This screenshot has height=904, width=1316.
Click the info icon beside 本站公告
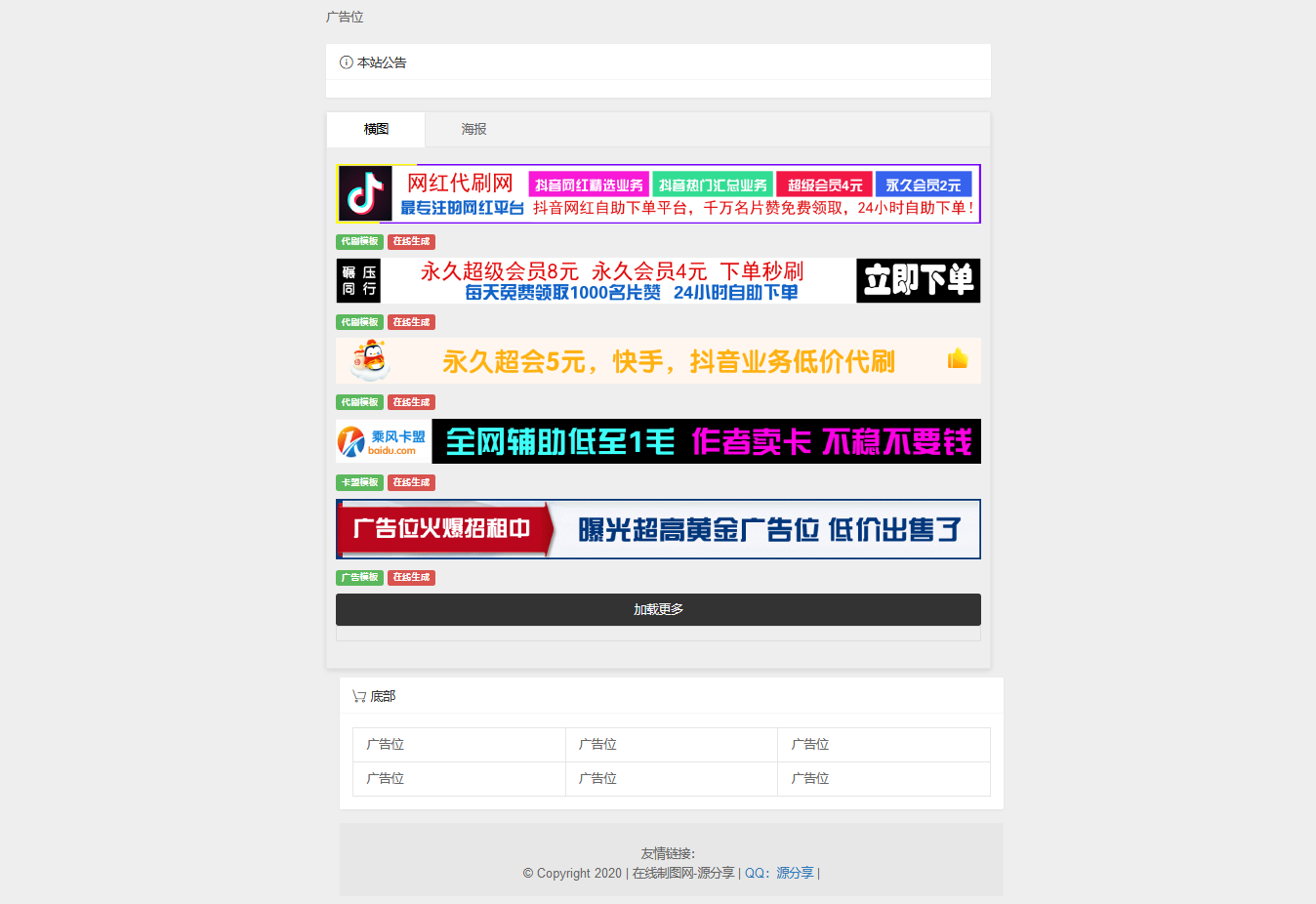click(346, 62)
